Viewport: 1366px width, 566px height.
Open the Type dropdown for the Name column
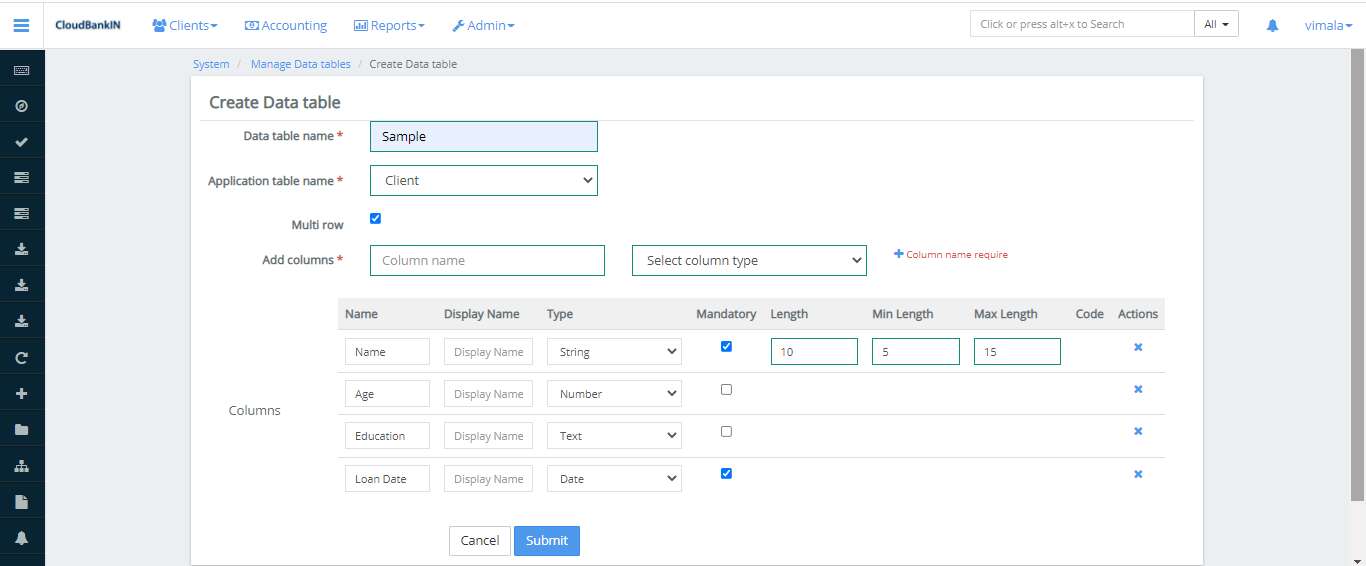pyautogui.click(x=614, y=352)
